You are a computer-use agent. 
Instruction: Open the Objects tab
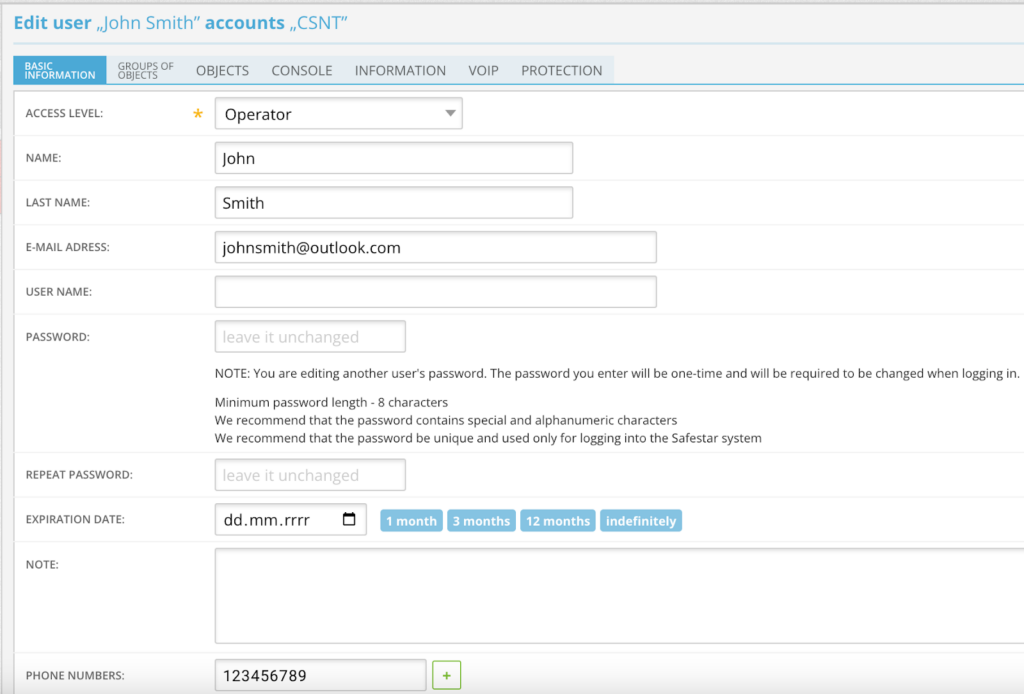(222, 71)
